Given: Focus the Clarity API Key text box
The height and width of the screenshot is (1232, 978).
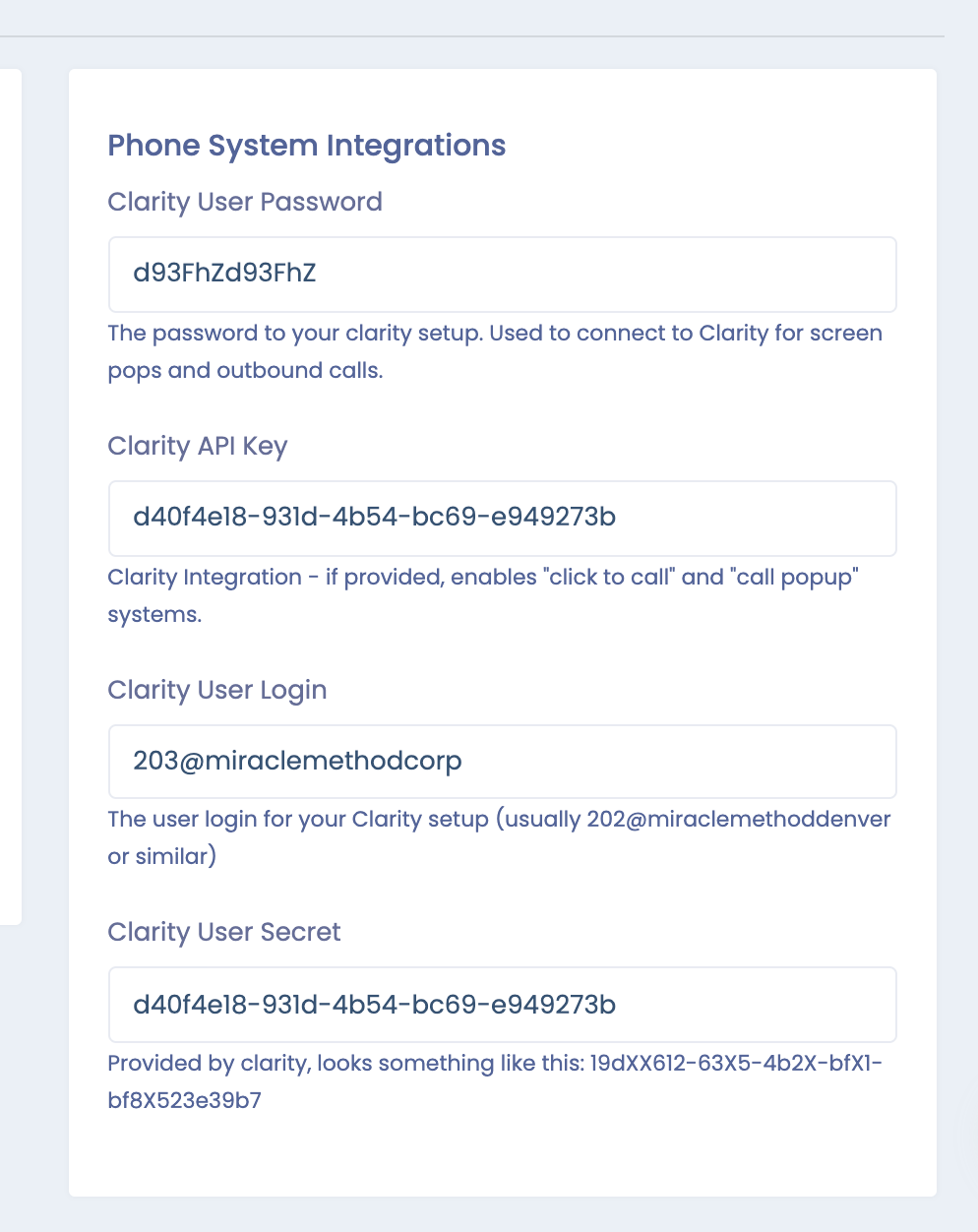Looking at the screenshot, I should pos(502,518).
